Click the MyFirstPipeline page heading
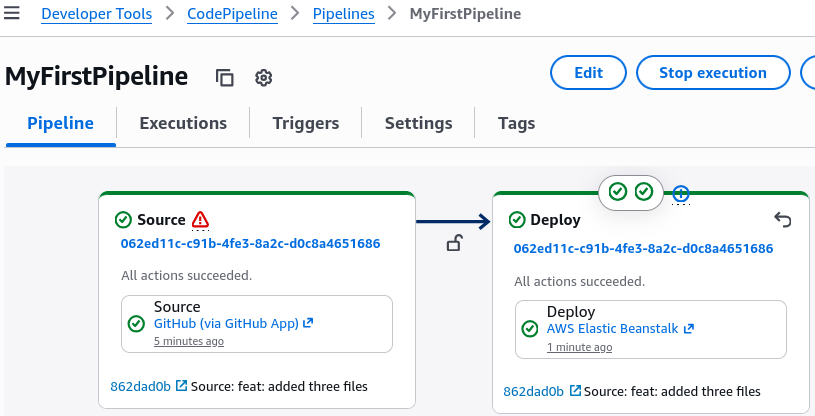The image size is (815, 416). coord(97,76)
